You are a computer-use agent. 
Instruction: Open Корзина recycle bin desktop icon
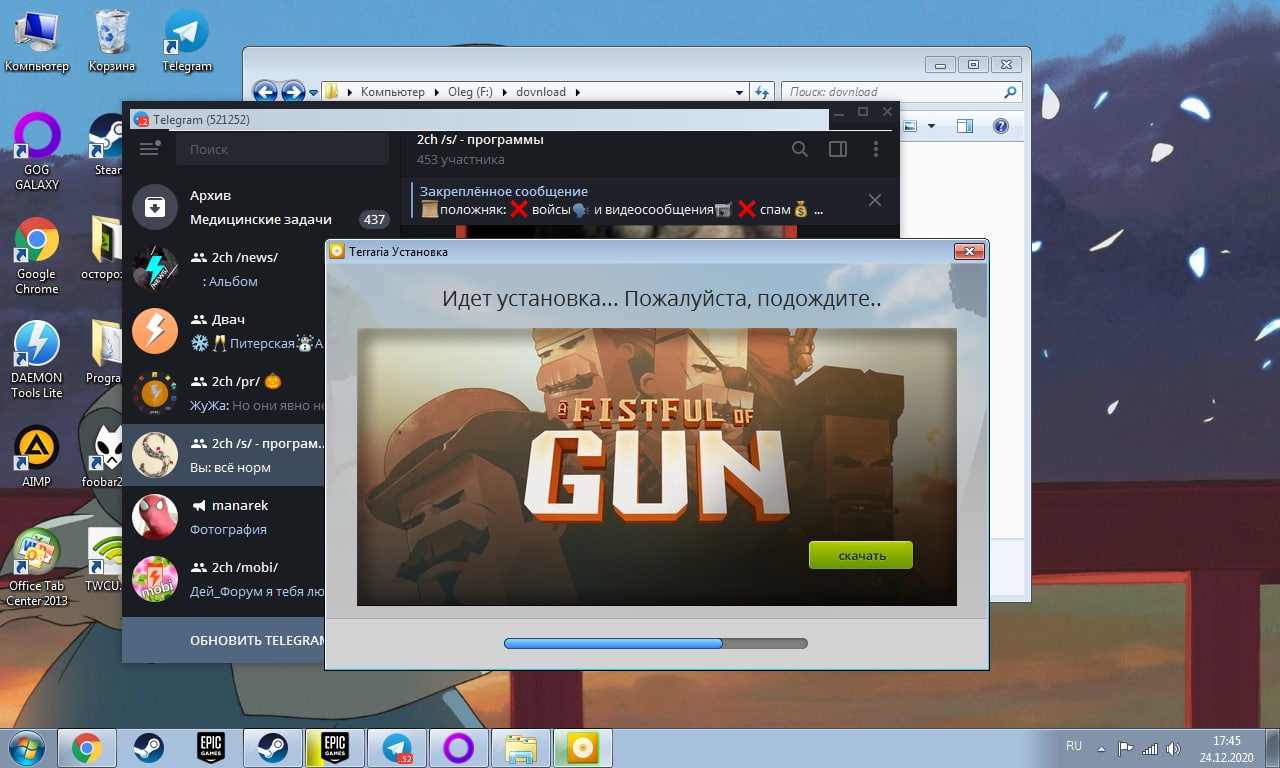(111, 42)
